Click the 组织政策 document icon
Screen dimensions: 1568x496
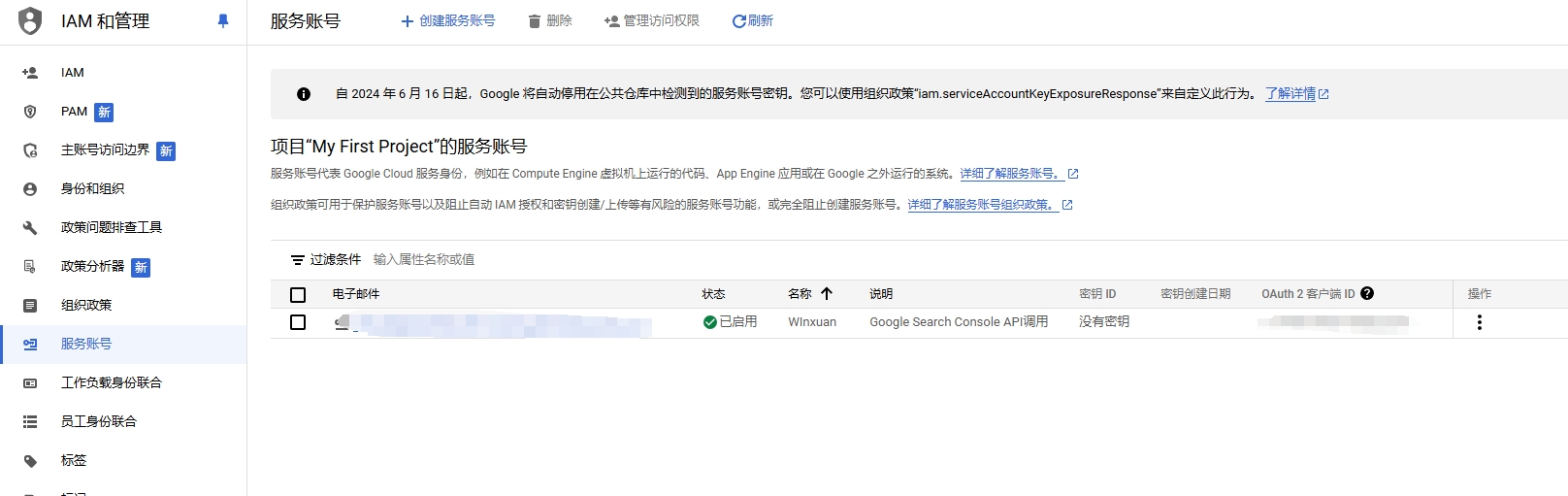click(x=30, y=306)
